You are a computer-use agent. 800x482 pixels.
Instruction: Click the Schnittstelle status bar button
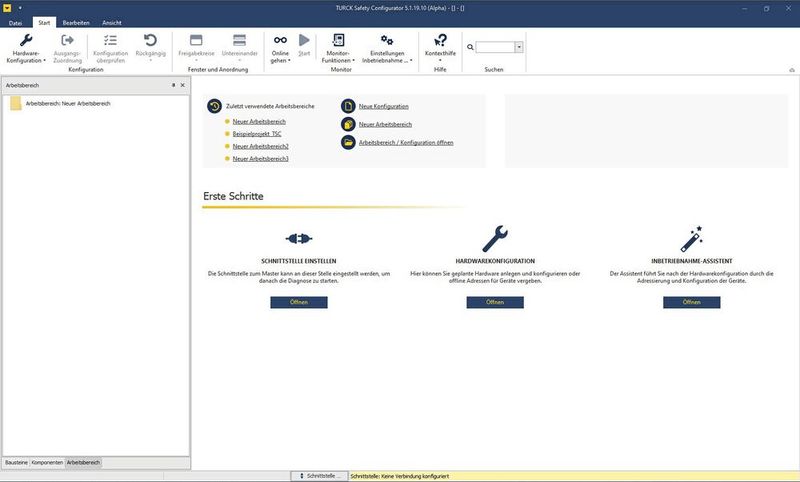coord(320,476)
